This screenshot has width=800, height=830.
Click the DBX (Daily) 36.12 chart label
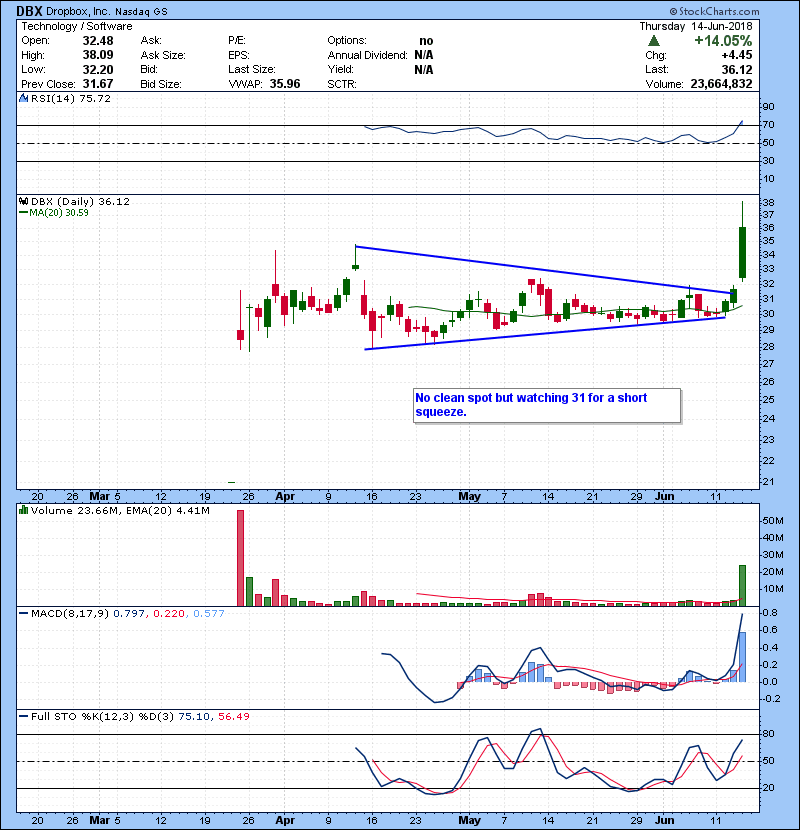pos(80,201)
